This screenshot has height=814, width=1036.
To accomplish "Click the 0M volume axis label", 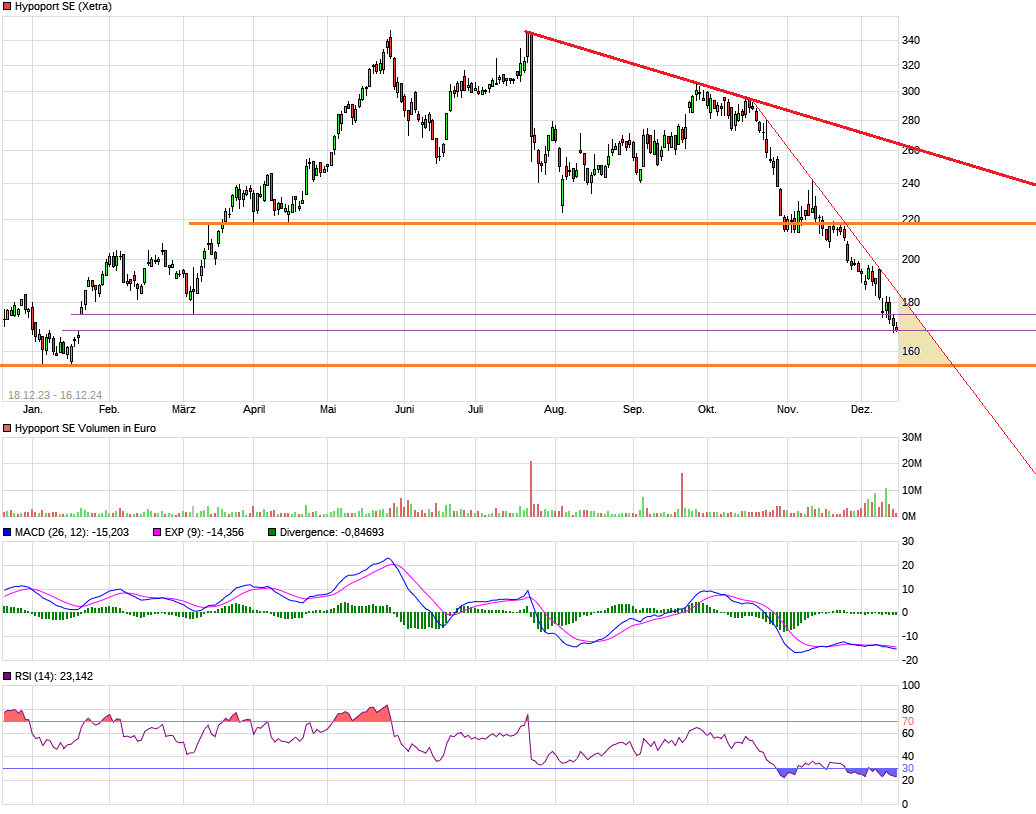I will (x=909, y=517).
